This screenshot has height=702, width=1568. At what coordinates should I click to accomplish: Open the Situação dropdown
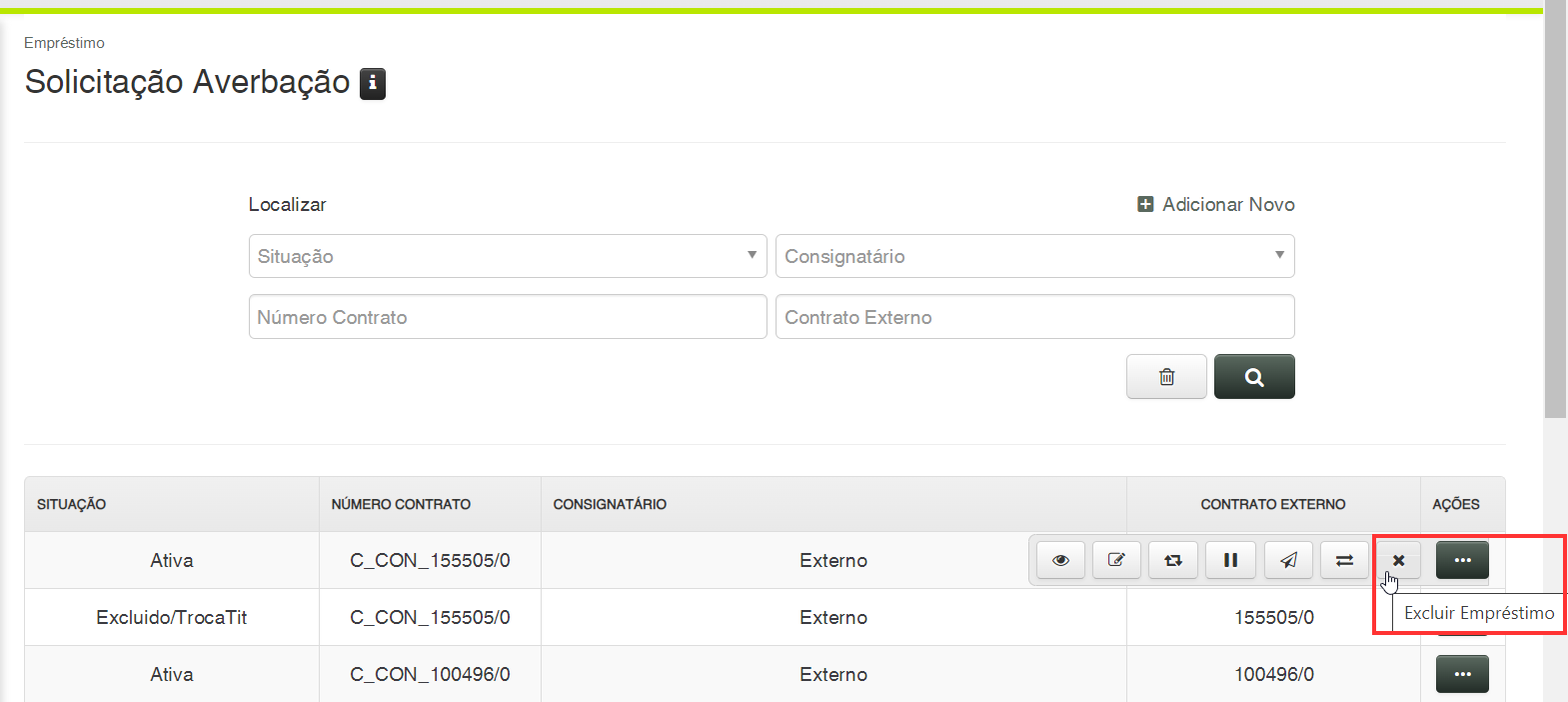pos(508,256)
